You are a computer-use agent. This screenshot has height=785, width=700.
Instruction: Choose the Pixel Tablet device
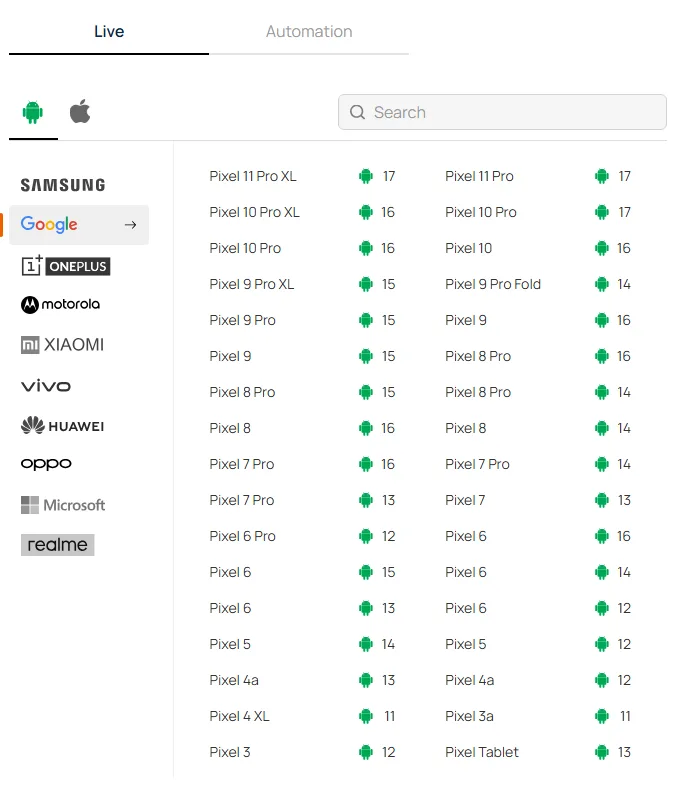[482, 752]
